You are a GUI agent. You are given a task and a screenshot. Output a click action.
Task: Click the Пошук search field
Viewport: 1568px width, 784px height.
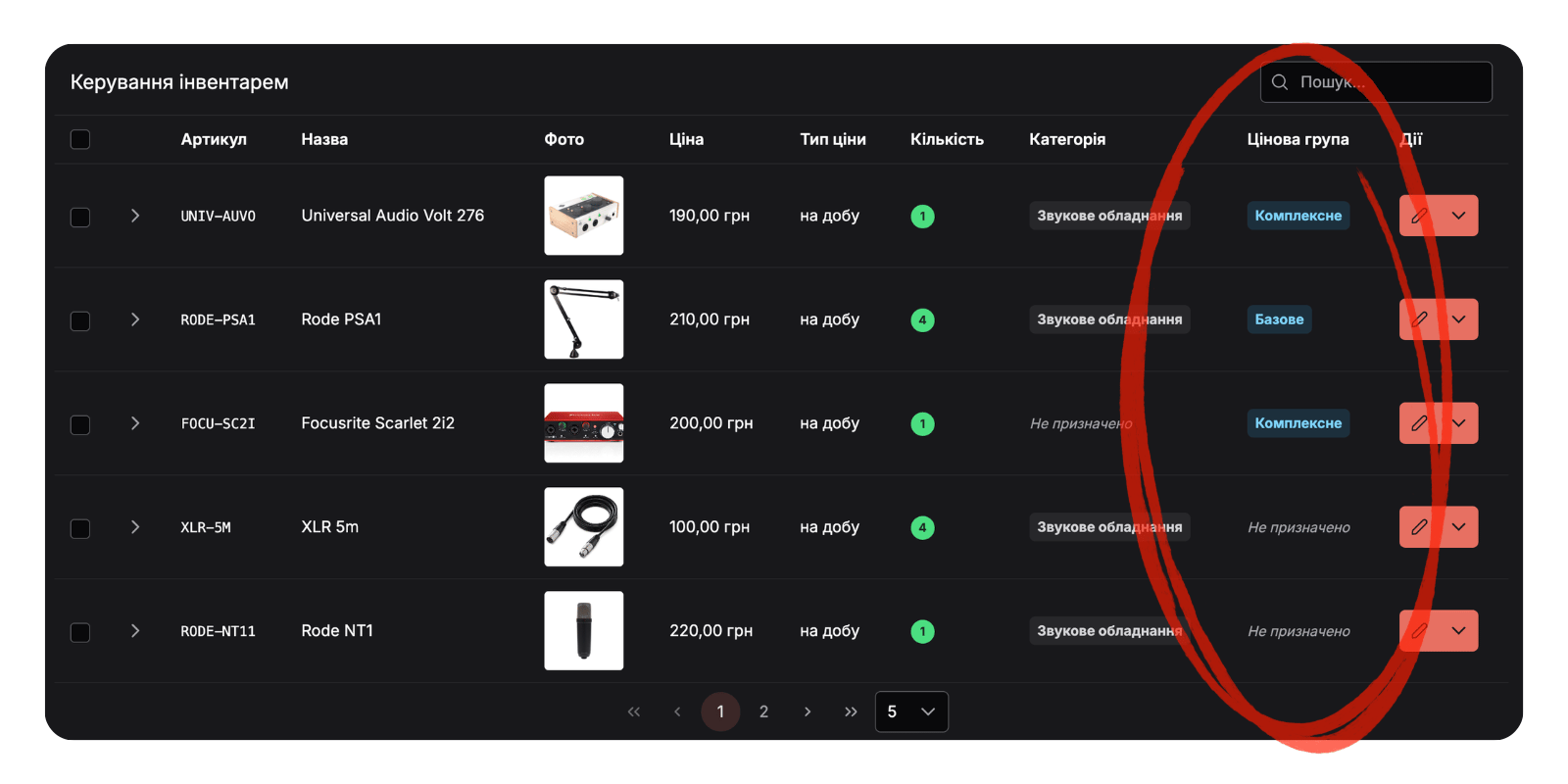[1382, 82]
